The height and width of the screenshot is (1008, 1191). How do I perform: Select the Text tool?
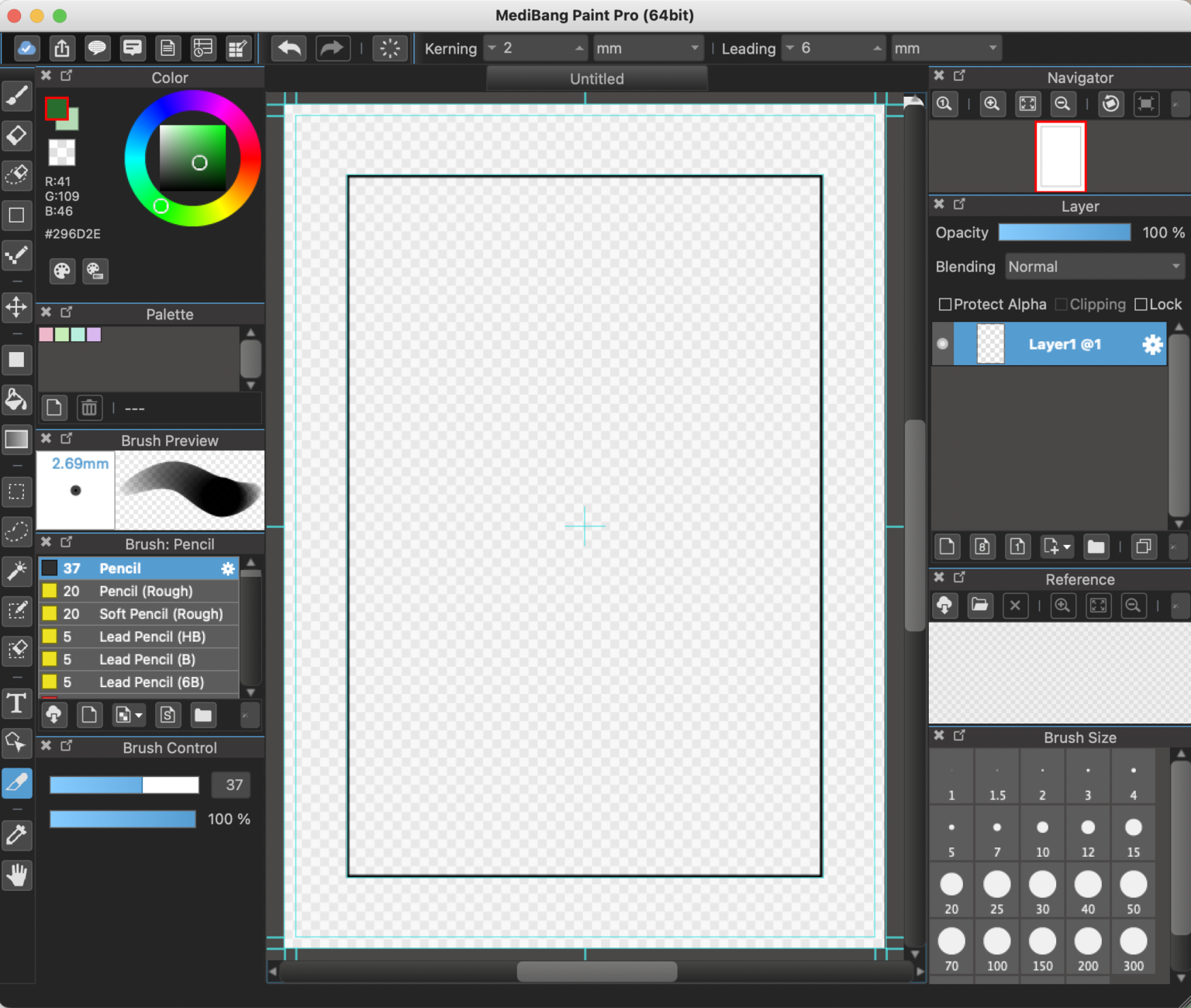17,704
